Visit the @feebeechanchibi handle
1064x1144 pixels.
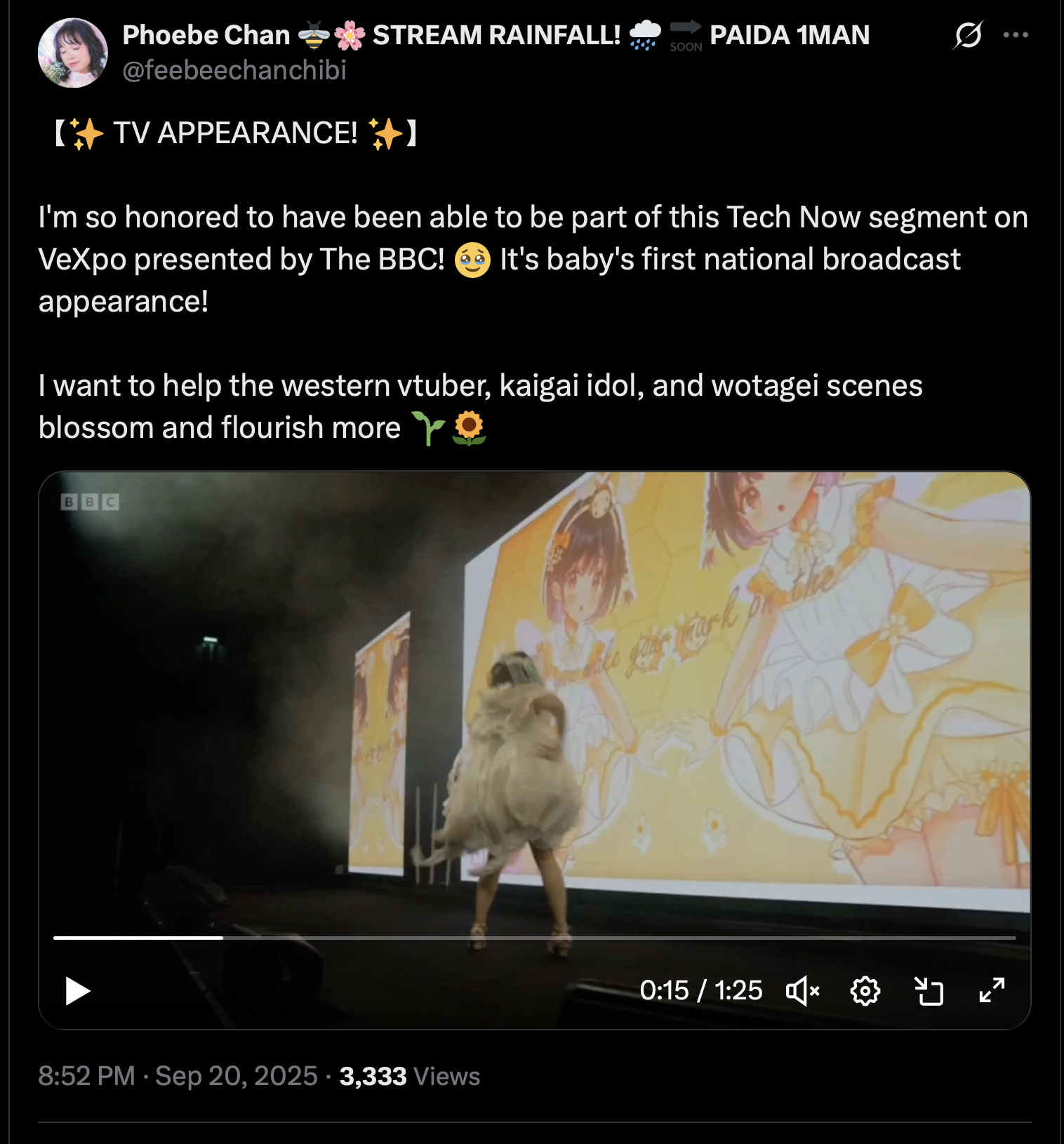tap(234, 70)
